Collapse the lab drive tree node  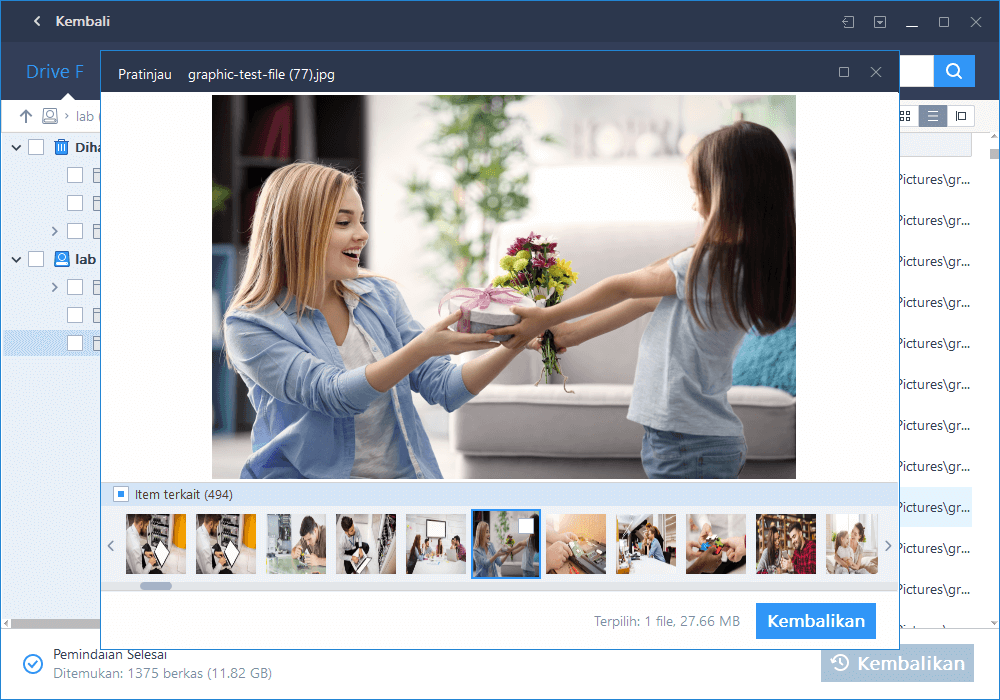[x=16, y=259]
